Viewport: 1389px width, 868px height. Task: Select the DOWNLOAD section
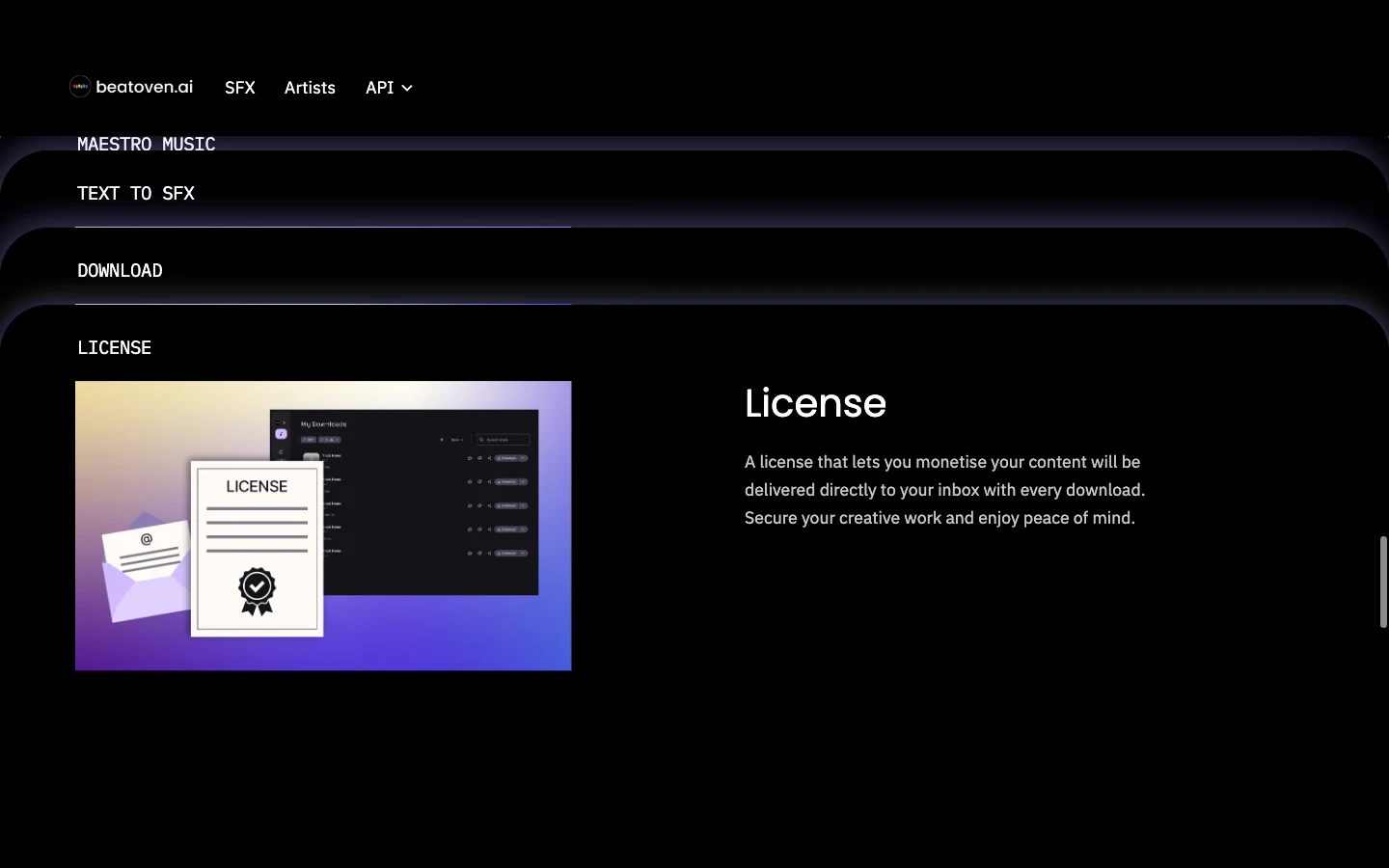tap(120, 270)
